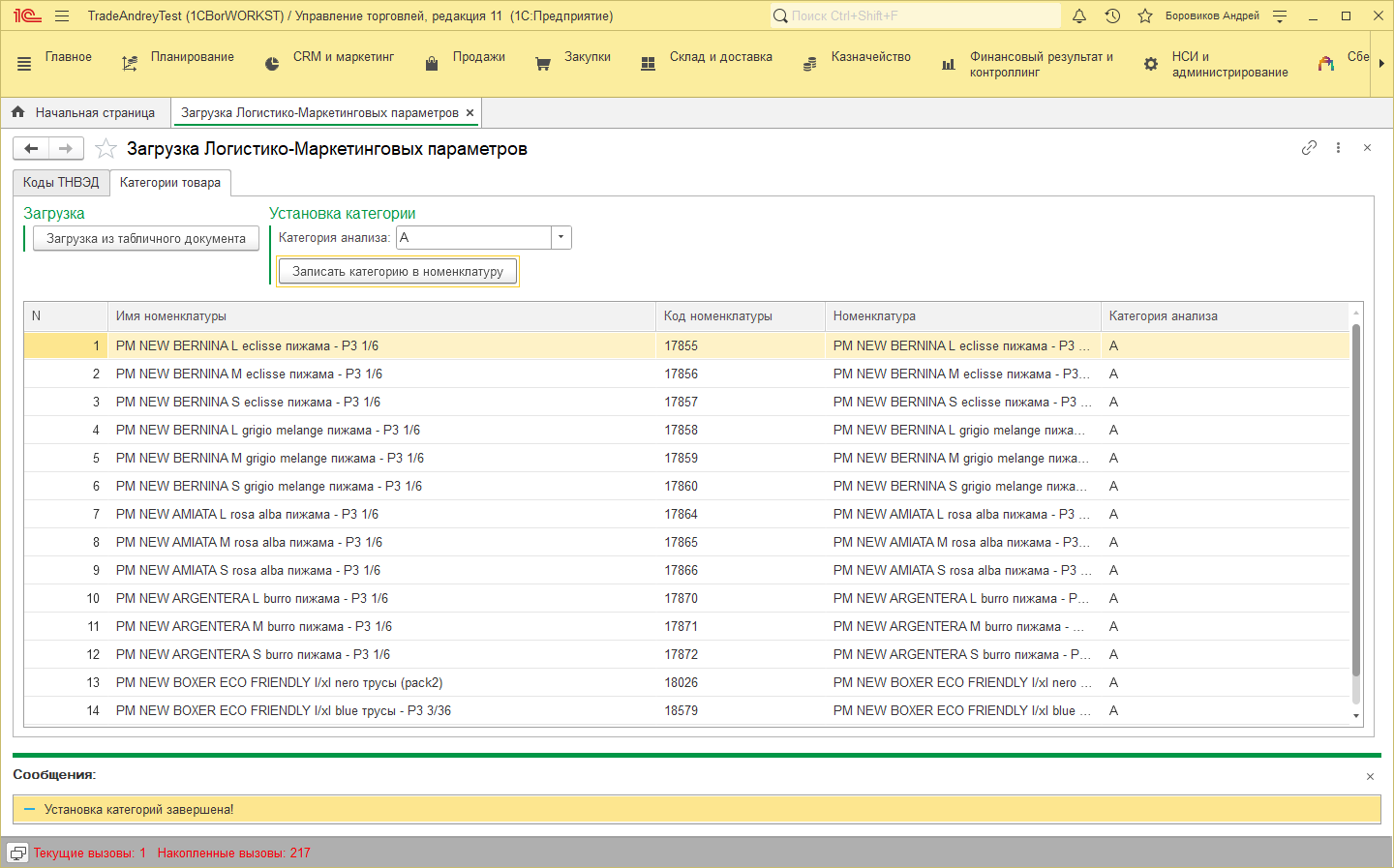Go to home start page tab
1394x868 pixels.
[84, 112]
